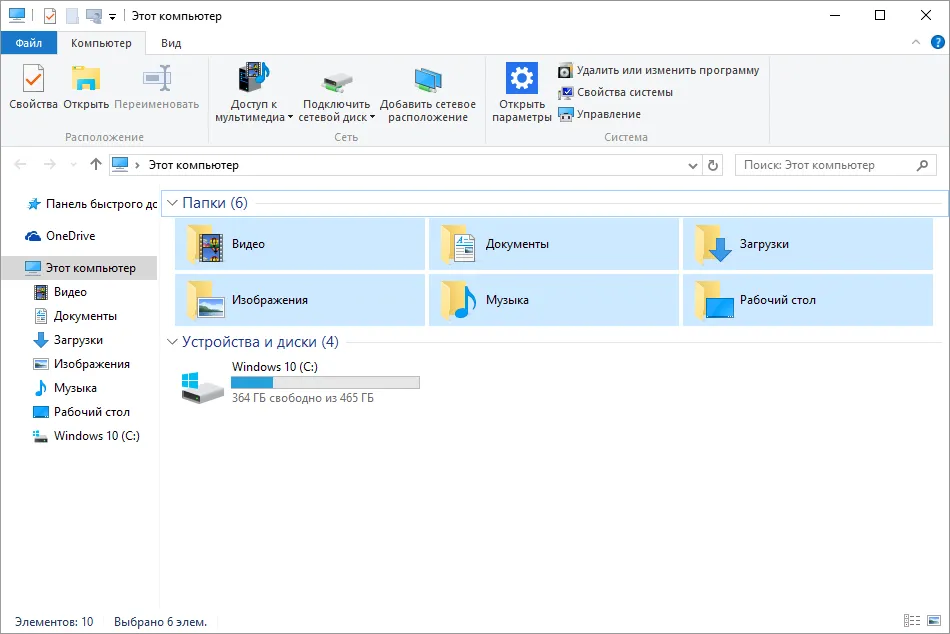Select the Документы folder tile
Image resolution: width=950 pixels, height=634 pixels.
tap(554, 244)
